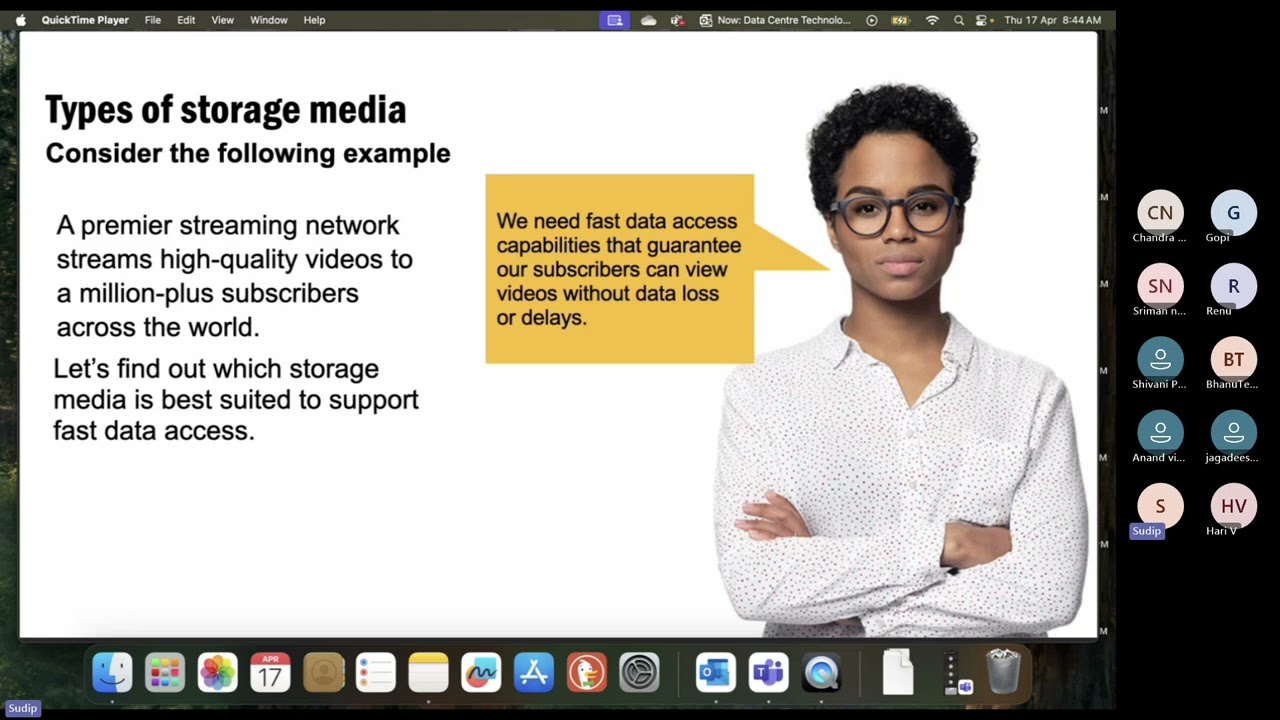Open Control Center
This screenshot has height=720, width=1280.
click(x=982, y=20)
